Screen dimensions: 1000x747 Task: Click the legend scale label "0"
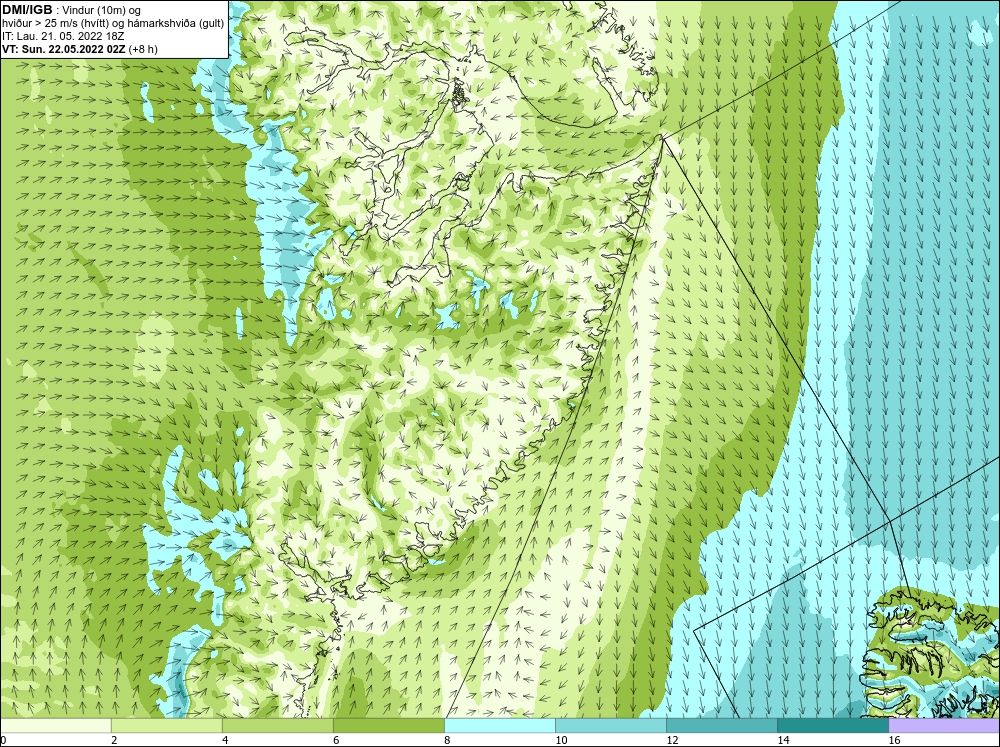click(3, 740)
